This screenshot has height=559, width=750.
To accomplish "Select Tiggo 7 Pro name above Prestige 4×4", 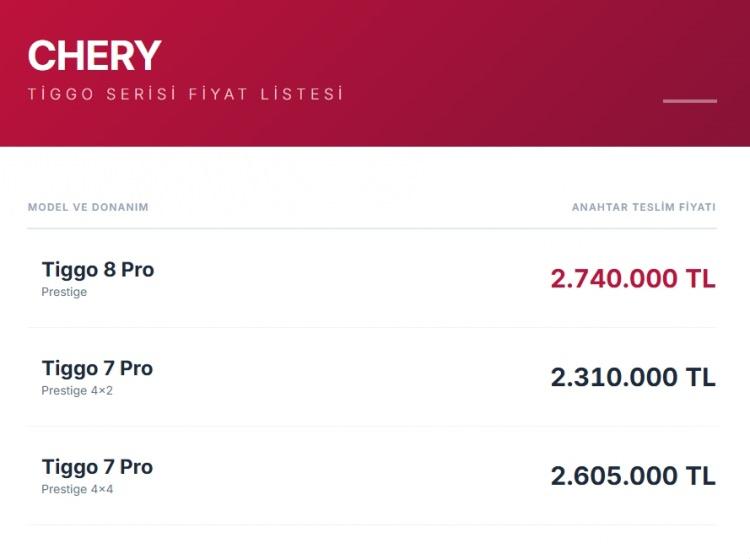I will (x=98, y=467).
